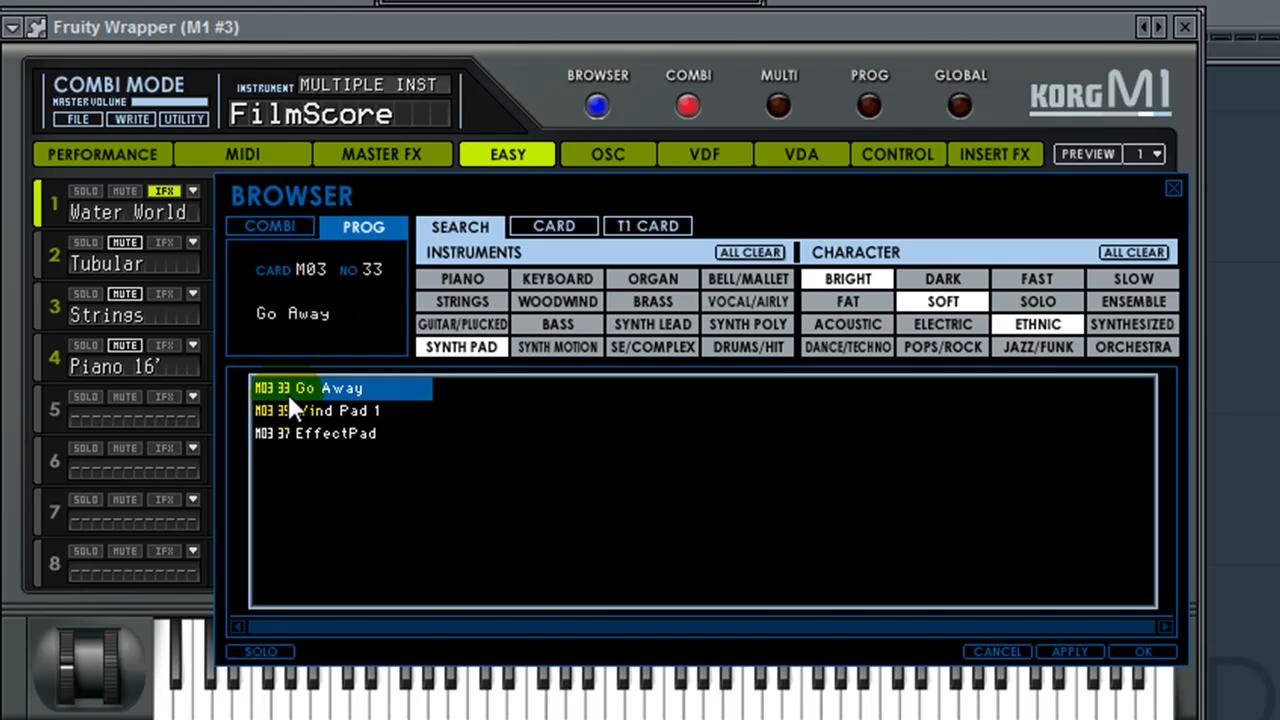Switch to the INSERT FX tab

(x=995, y=154)
